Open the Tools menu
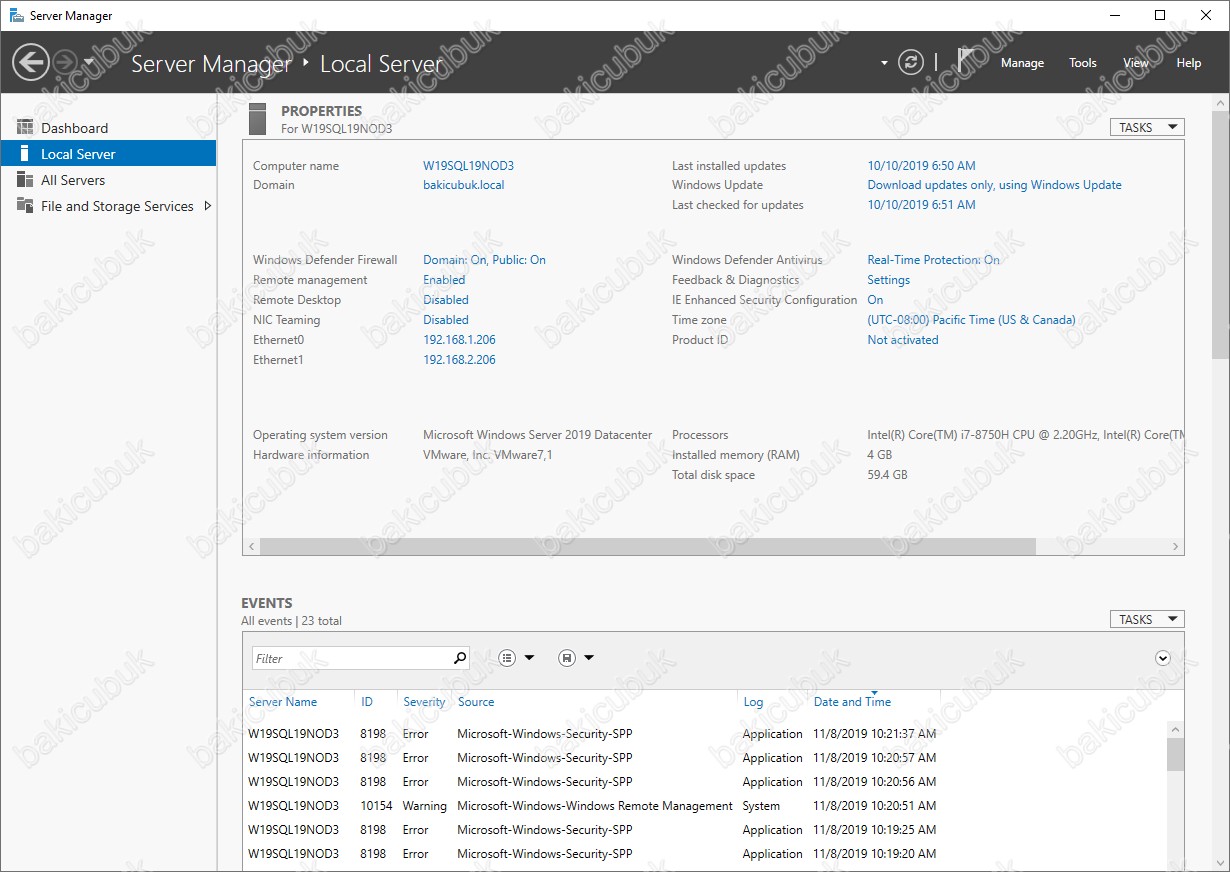This screenshot has width=1230, height=872. tap(1083, 63)
